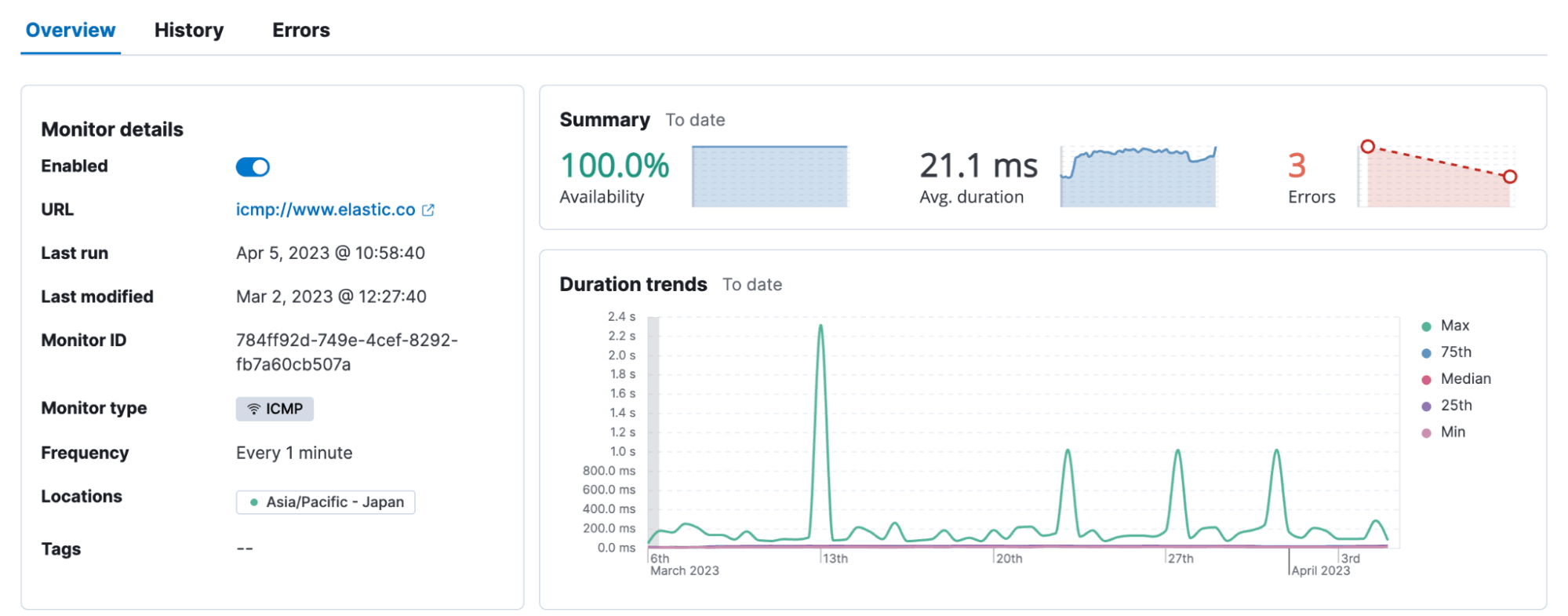
Task: Click the external link icon beside URL
Action: 428,210
